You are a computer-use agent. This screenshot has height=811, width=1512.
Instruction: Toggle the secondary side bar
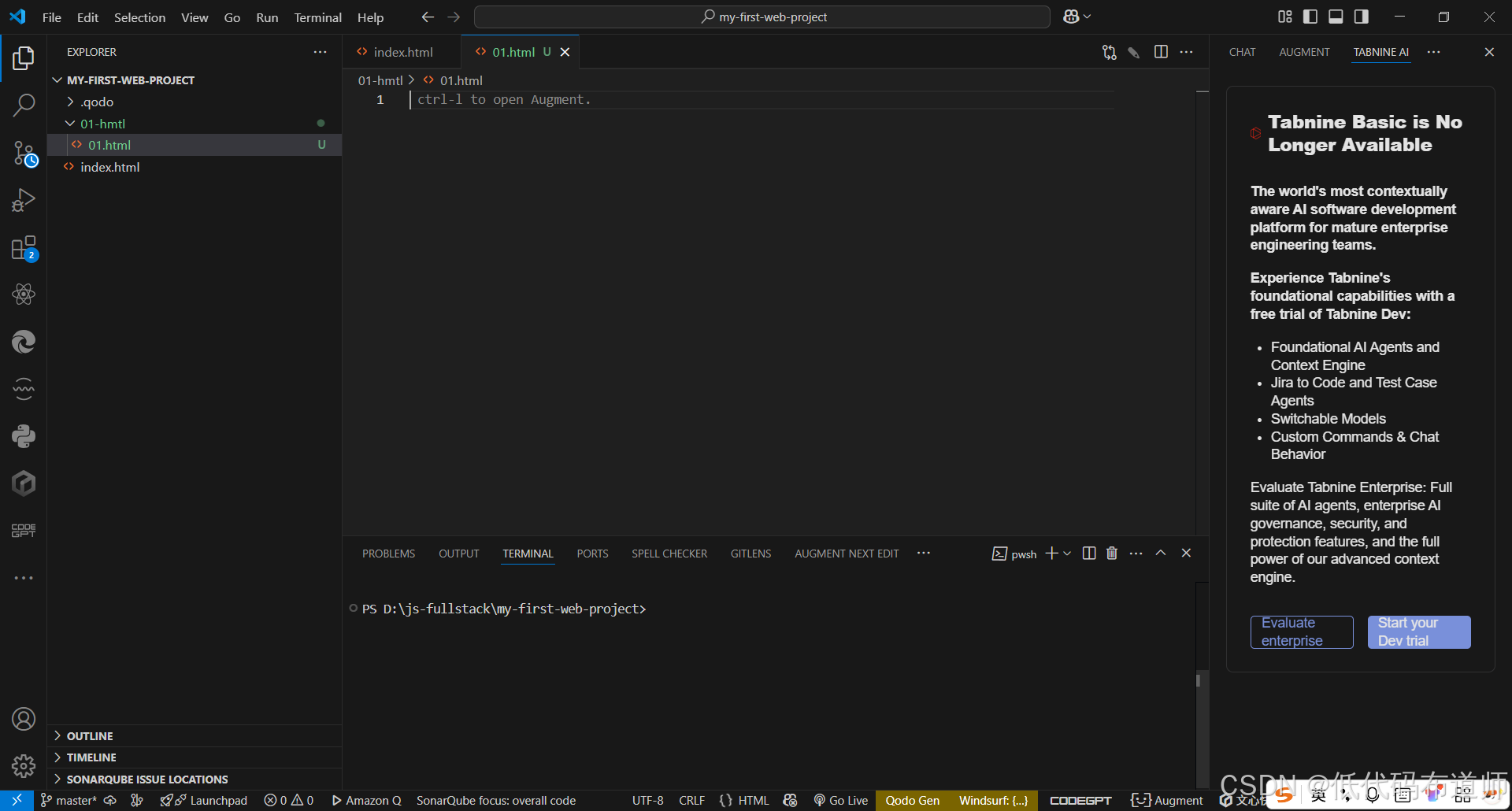tap(1361, 17)
